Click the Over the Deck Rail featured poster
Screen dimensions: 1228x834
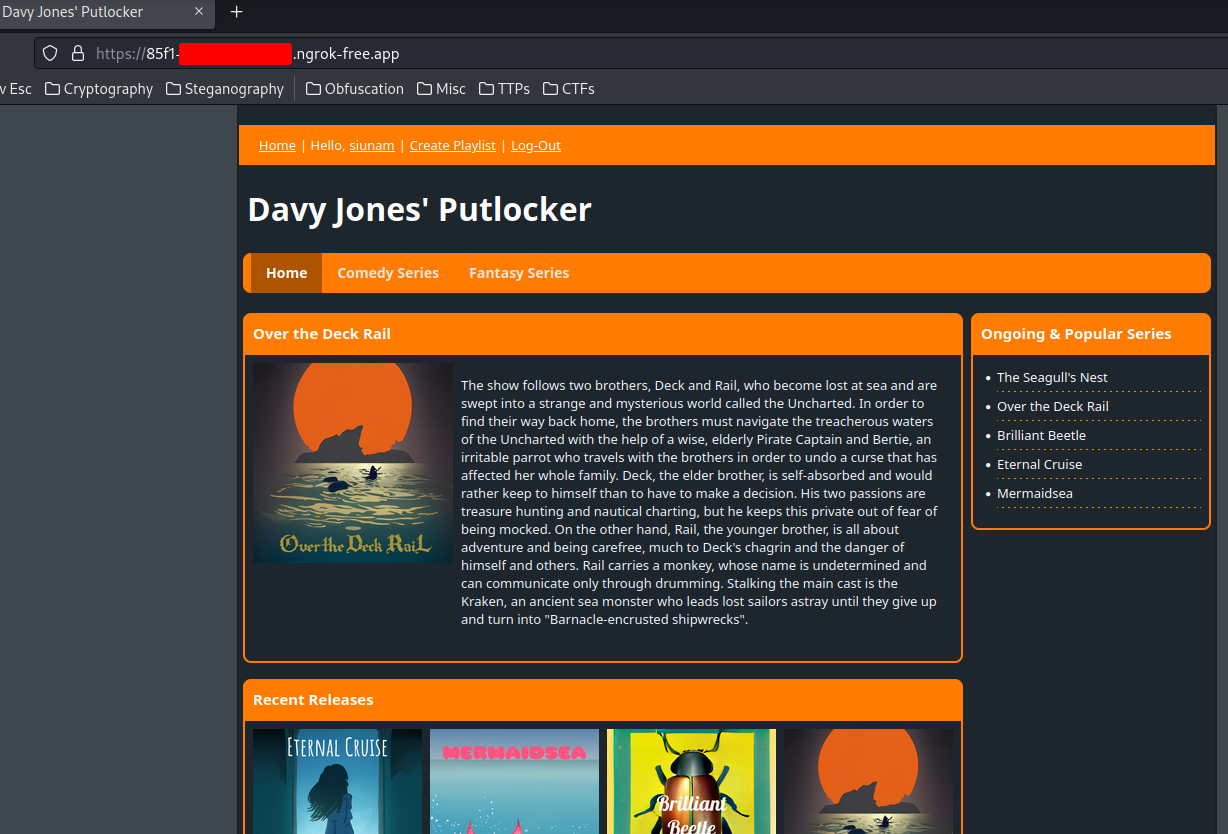353,463
